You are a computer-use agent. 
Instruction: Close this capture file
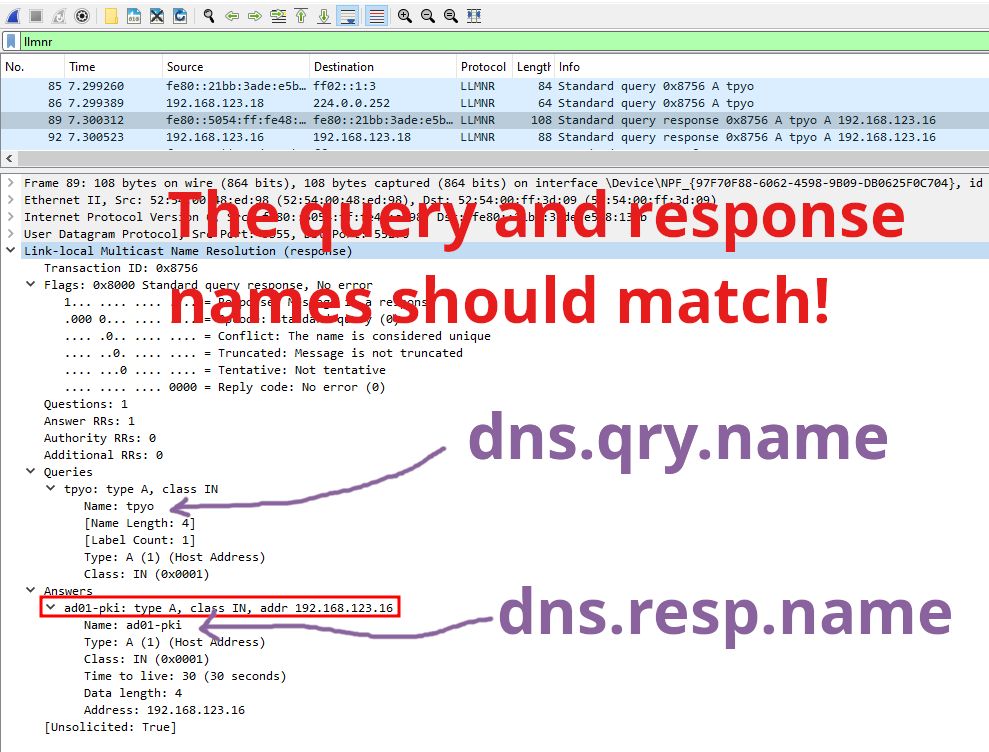pyautogui.click(x=156, y=16)
